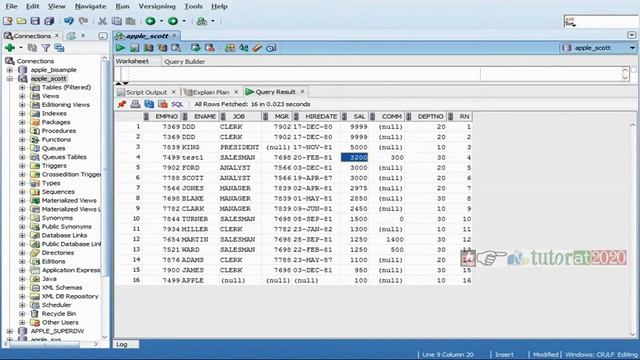Click the green Forward navigation button
Screen dimensions: 640x360
pos(173,21)
